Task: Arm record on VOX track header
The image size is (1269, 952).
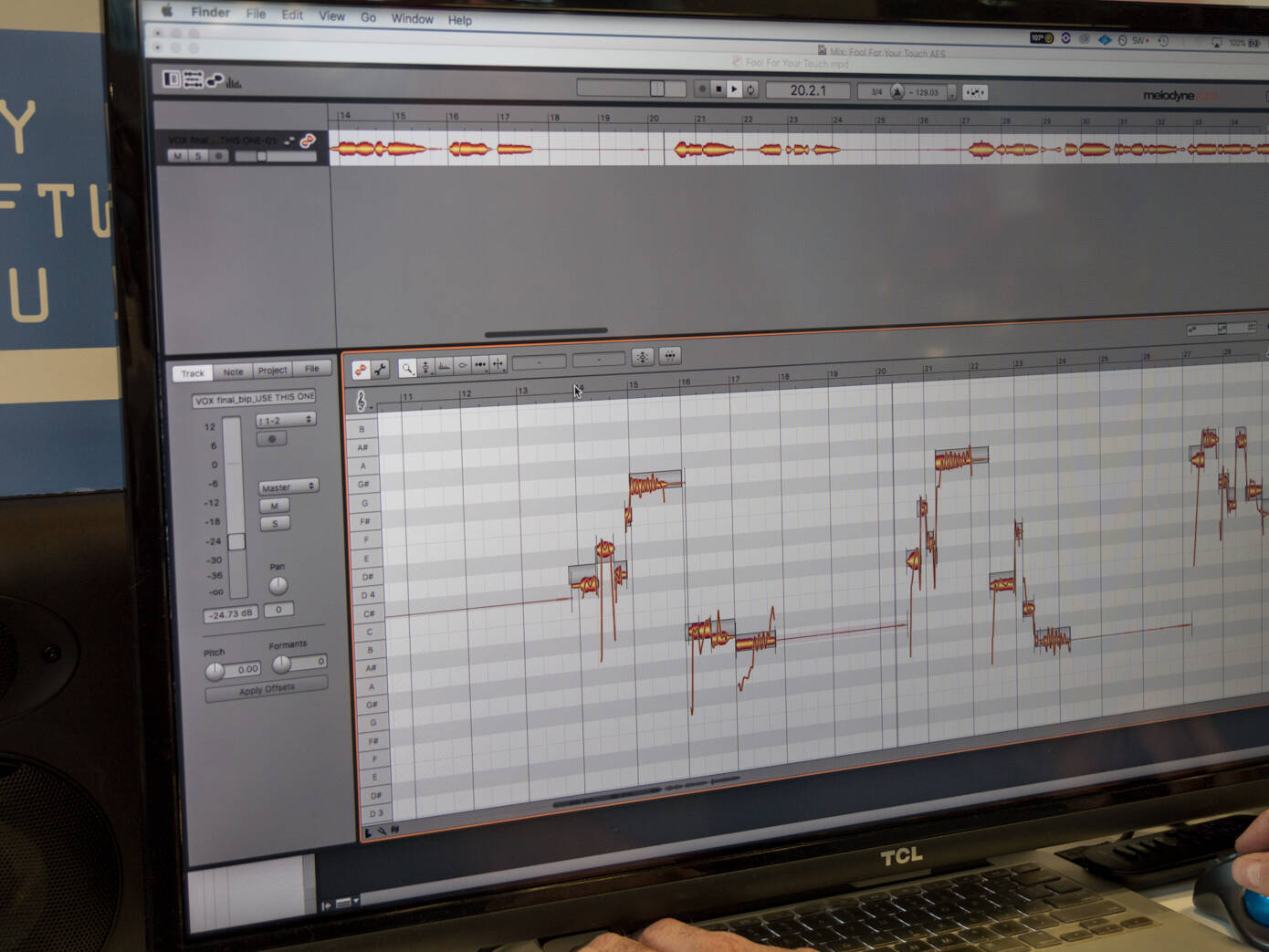Action: tap(217, 156)
